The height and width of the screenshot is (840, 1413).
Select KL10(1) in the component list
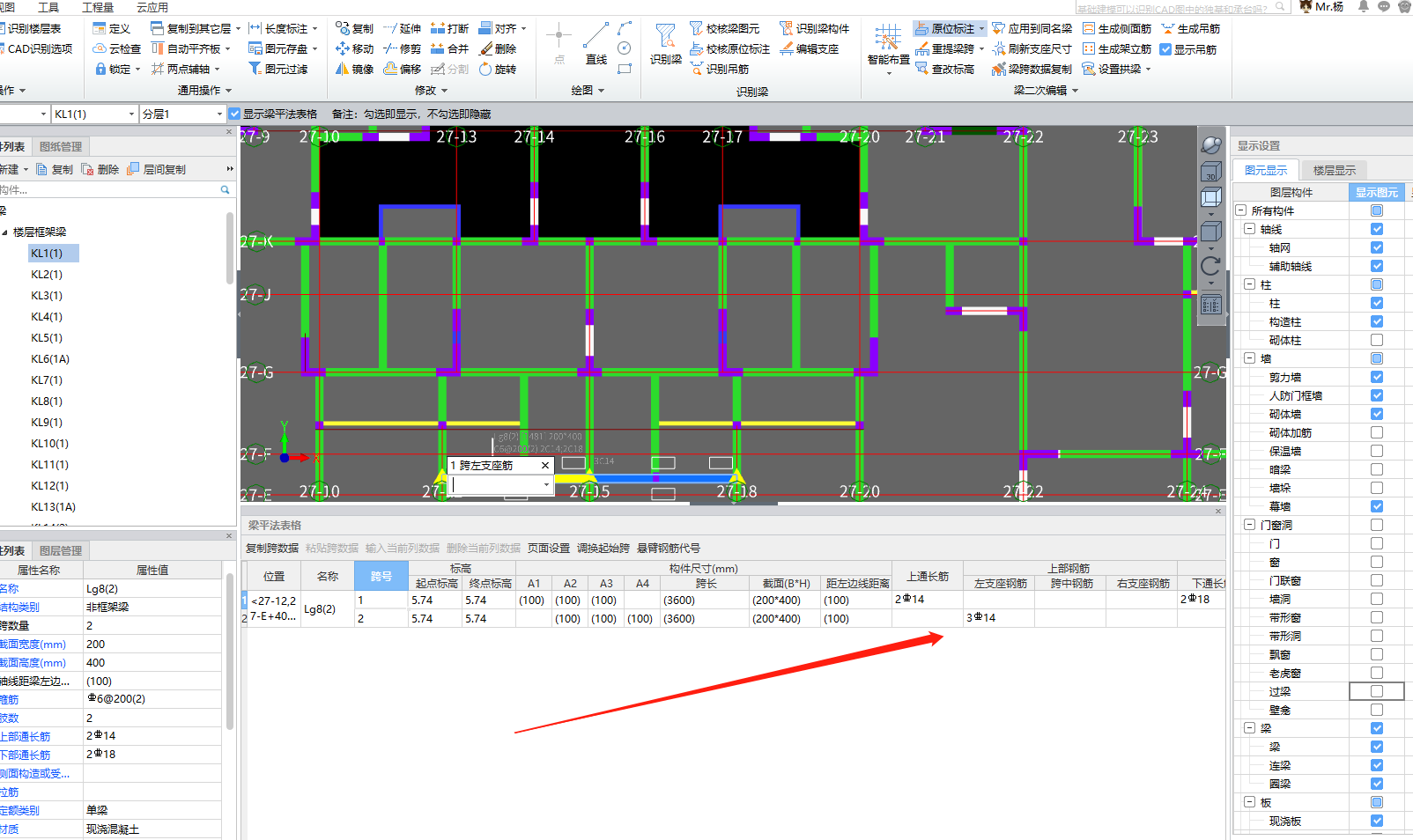49,444
